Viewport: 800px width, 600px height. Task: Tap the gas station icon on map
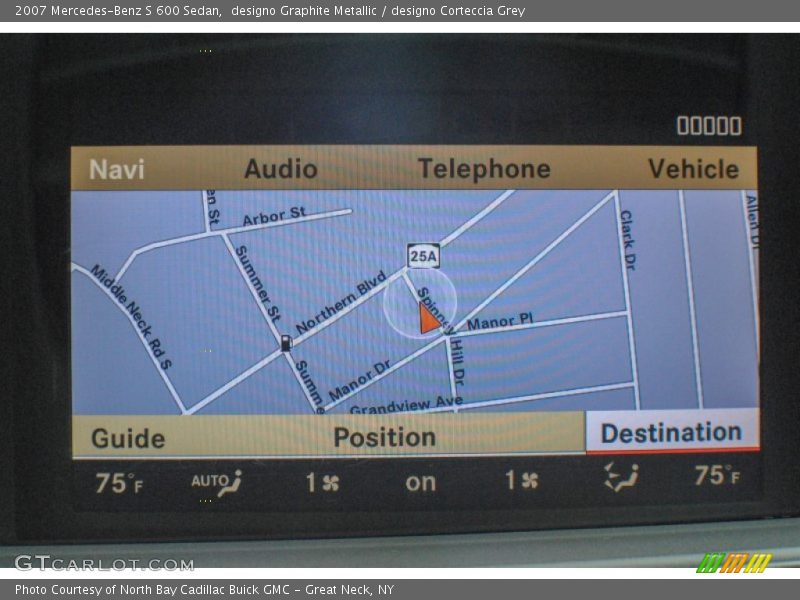(286, 343)
